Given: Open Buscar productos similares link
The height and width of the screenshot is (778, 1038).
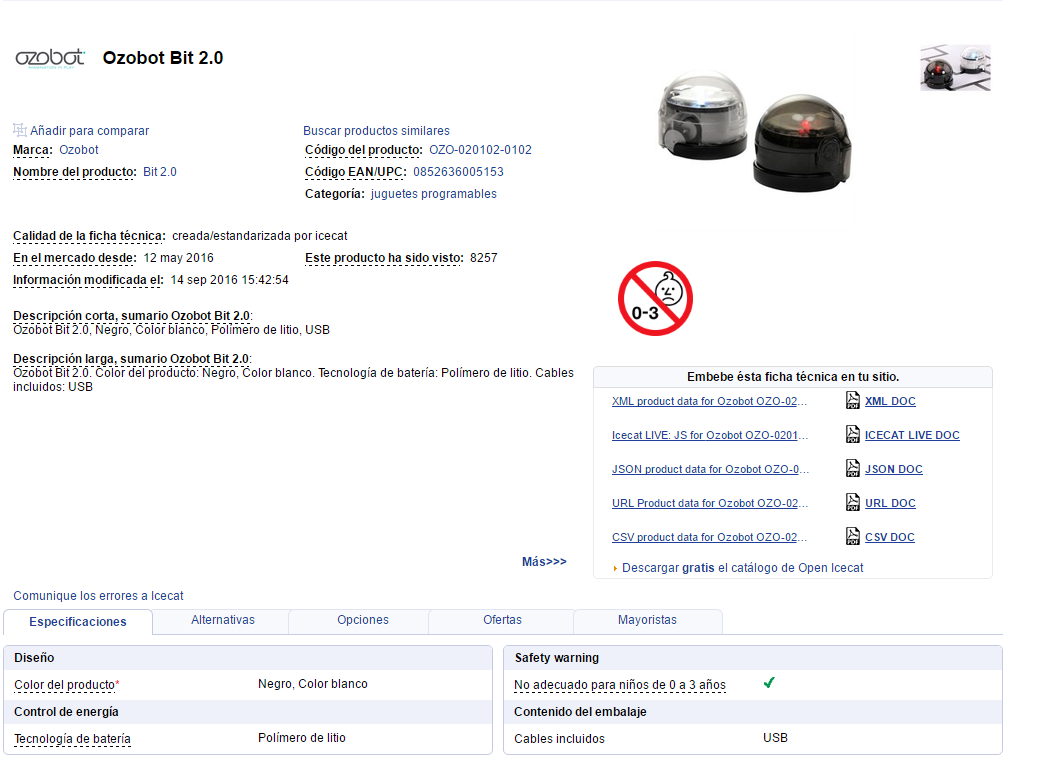Looking at the screenshot, I should [x=376, y=131].
